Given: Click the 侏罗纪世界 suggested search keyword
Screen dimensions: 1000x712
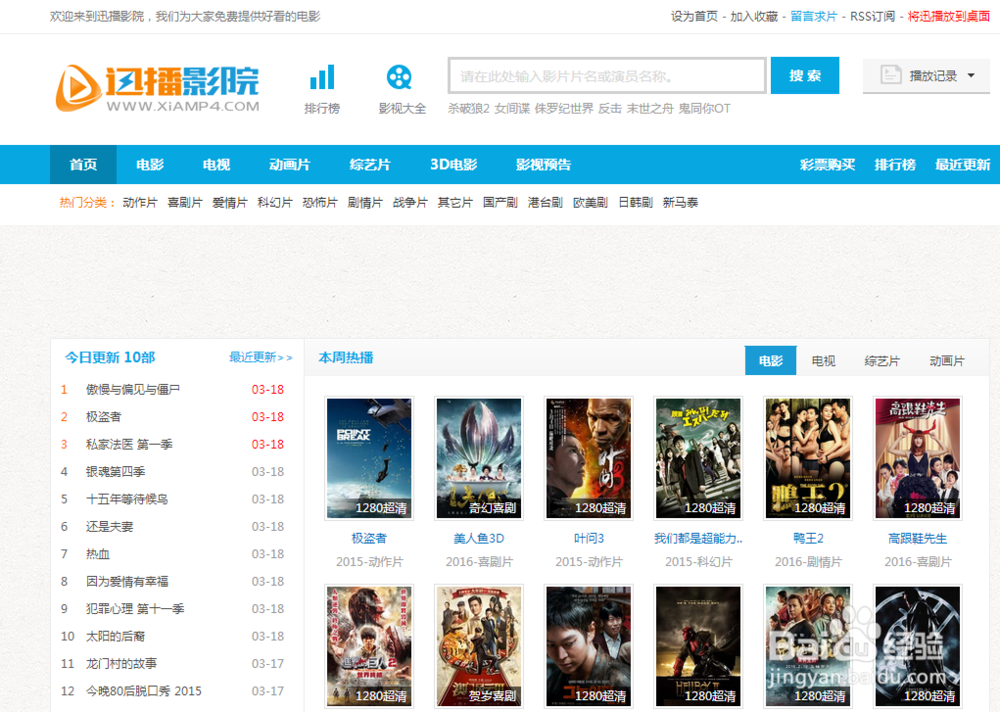Looking at the screenshot, I should tap(564, 108).
